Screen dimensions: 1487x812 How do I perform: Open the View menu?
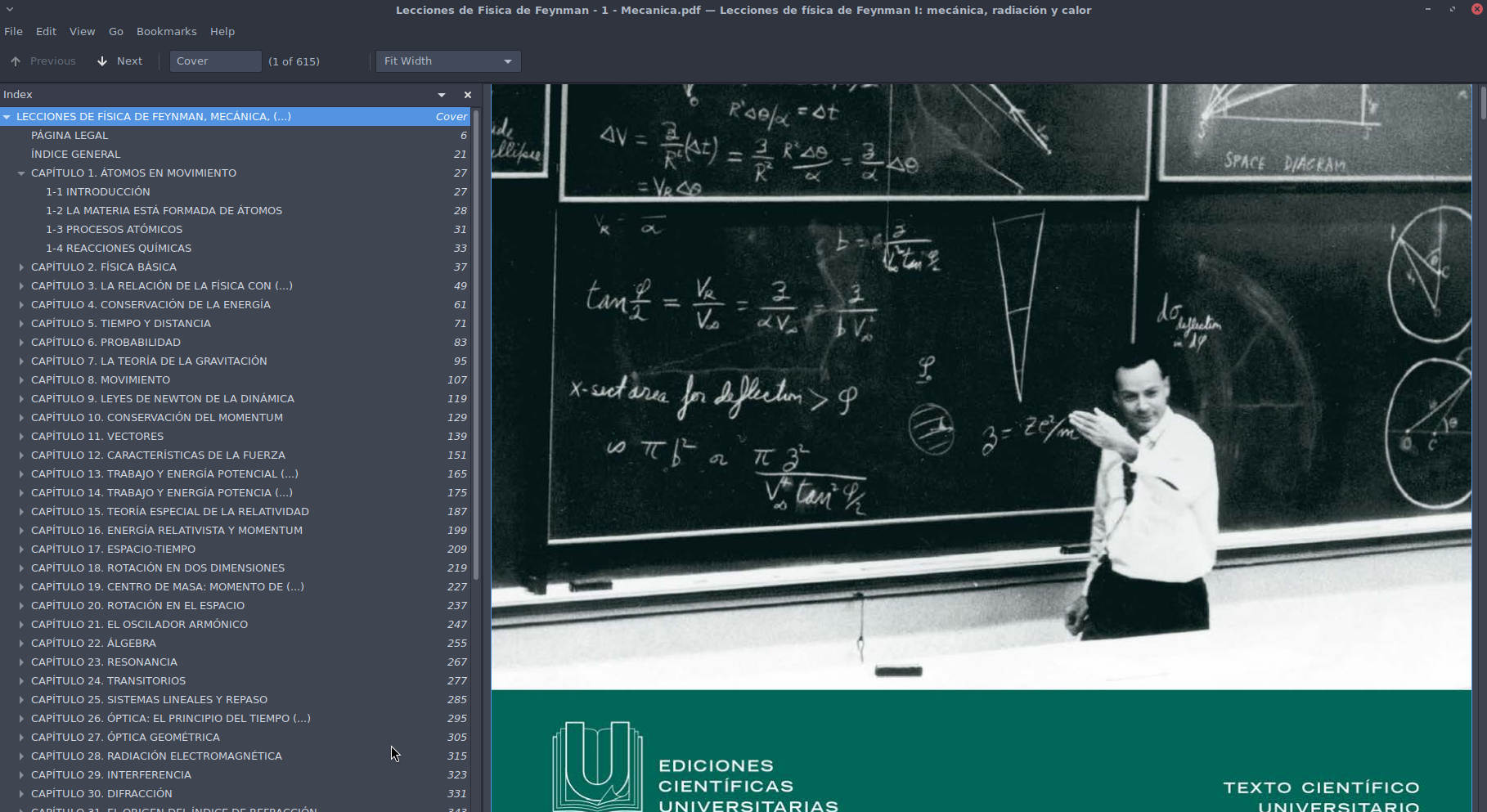pyautogui.click(x=82, y=31)
